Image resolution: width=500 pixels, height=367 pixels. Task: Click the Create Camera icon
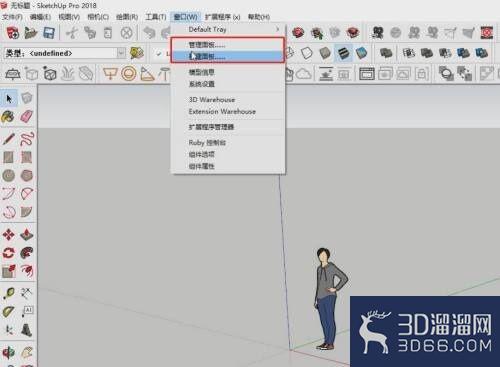[377, 33]
